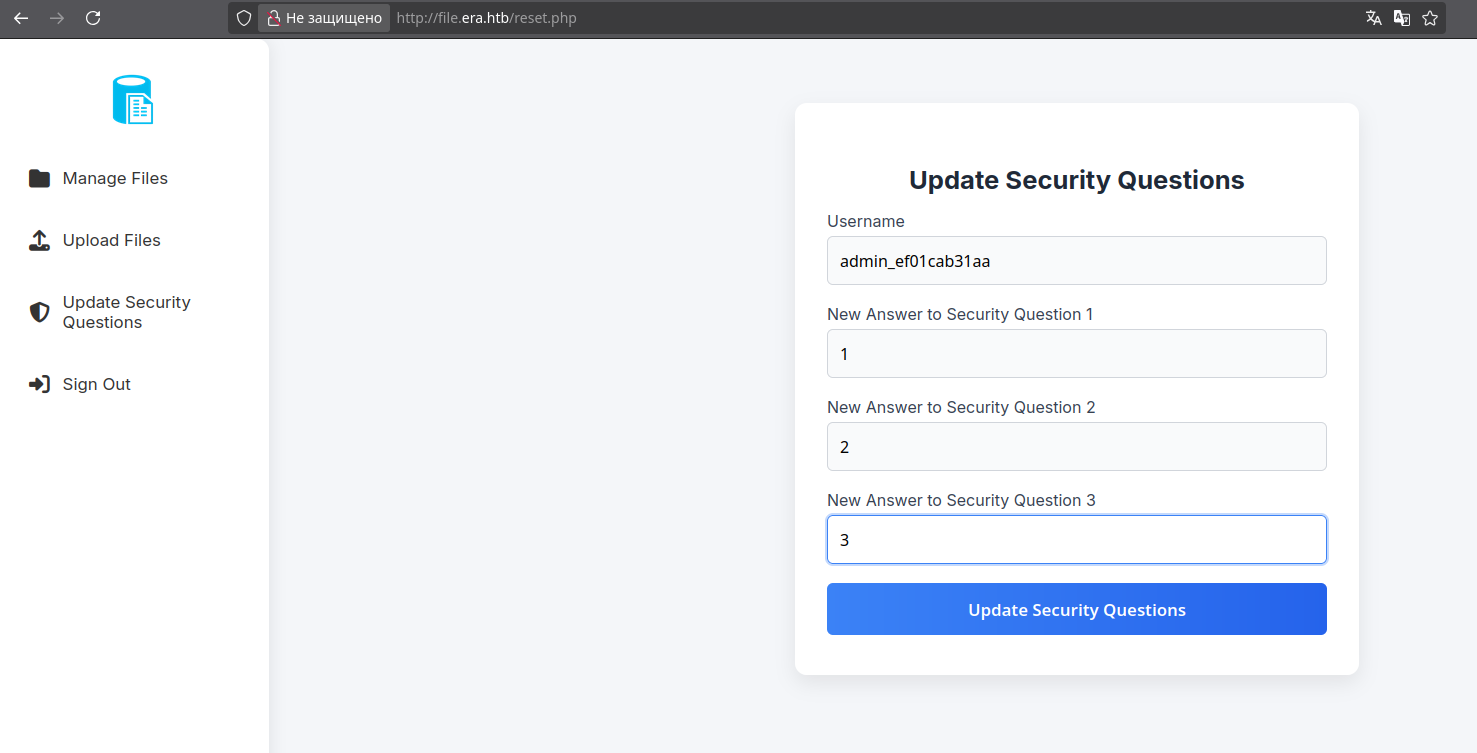Open the second translation icon in address bar
The image size is (1477, 753).
pos(1402,18)
